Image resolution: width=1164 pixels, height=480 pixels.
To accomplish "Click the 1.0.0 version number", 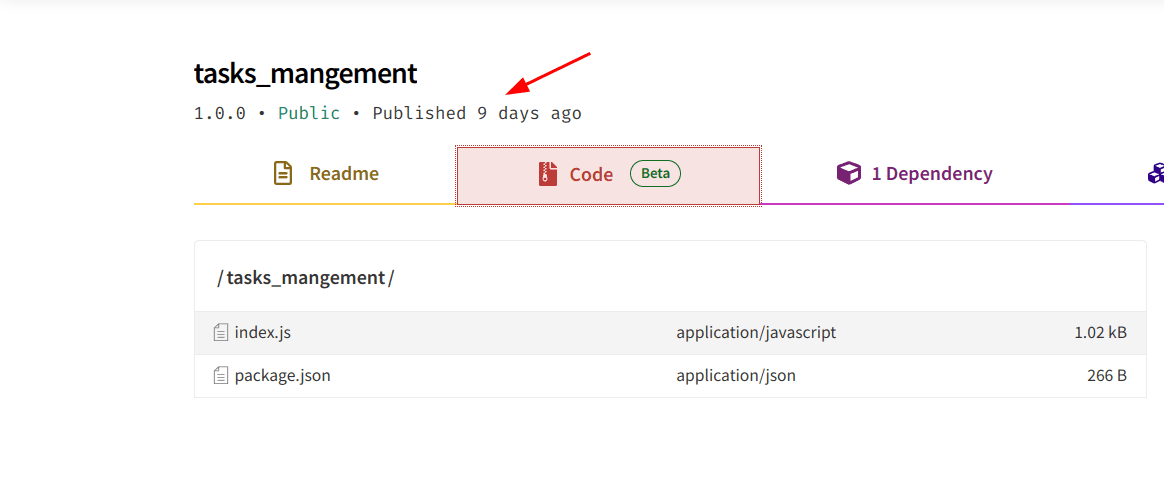I will click(219, 113).
